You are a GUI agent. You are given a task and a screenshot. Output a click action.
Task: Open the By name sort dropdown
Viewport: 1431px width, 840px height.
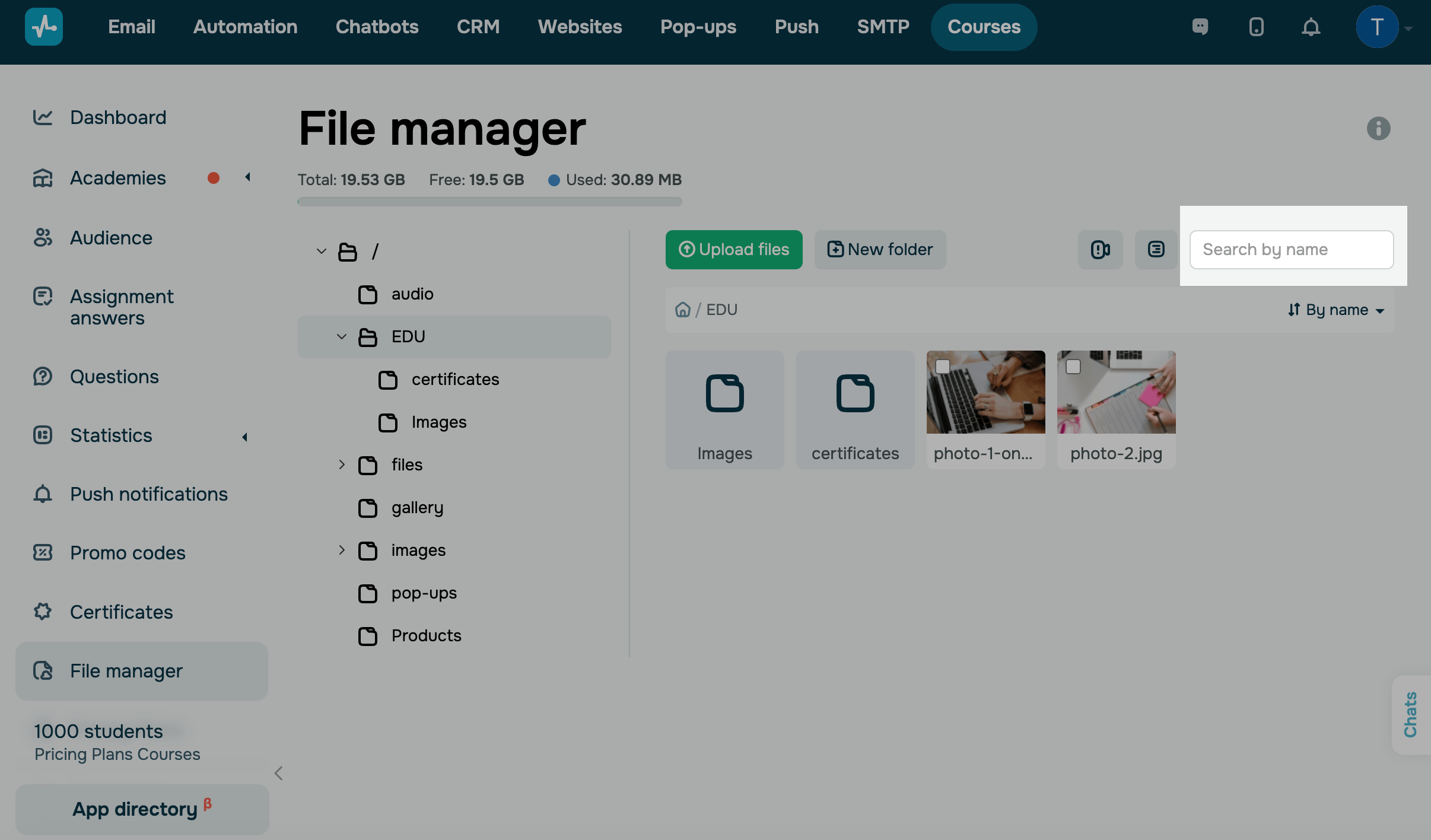click(1336, 310)
